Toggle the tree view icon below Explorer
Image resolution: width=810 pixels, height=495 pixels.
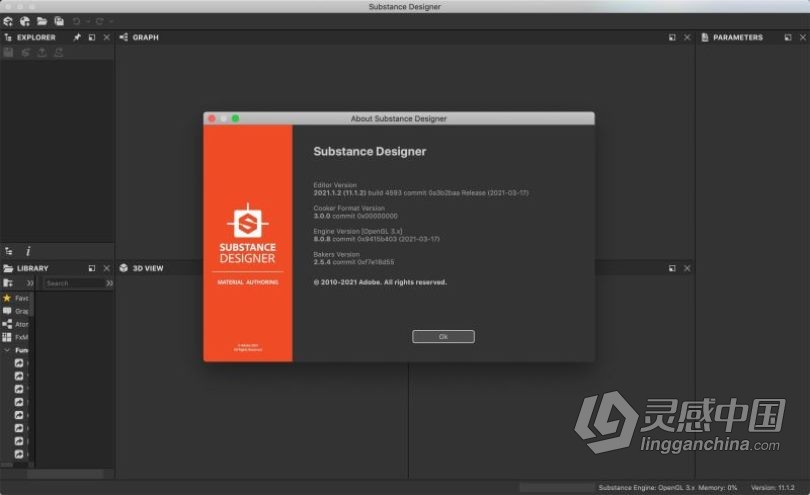click(9, 251)
